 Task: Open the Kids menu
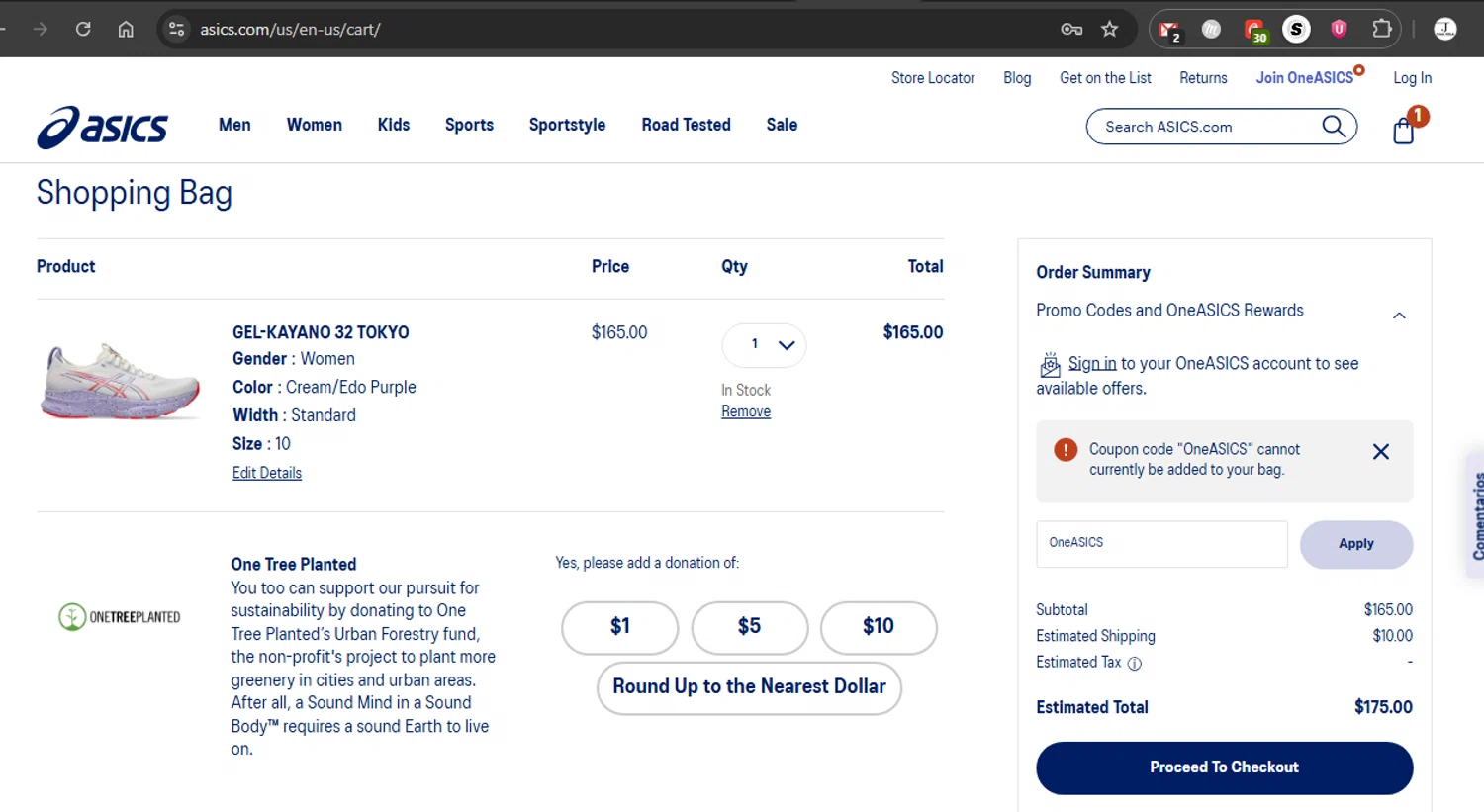pyautogui.click(x=394, y=125)
